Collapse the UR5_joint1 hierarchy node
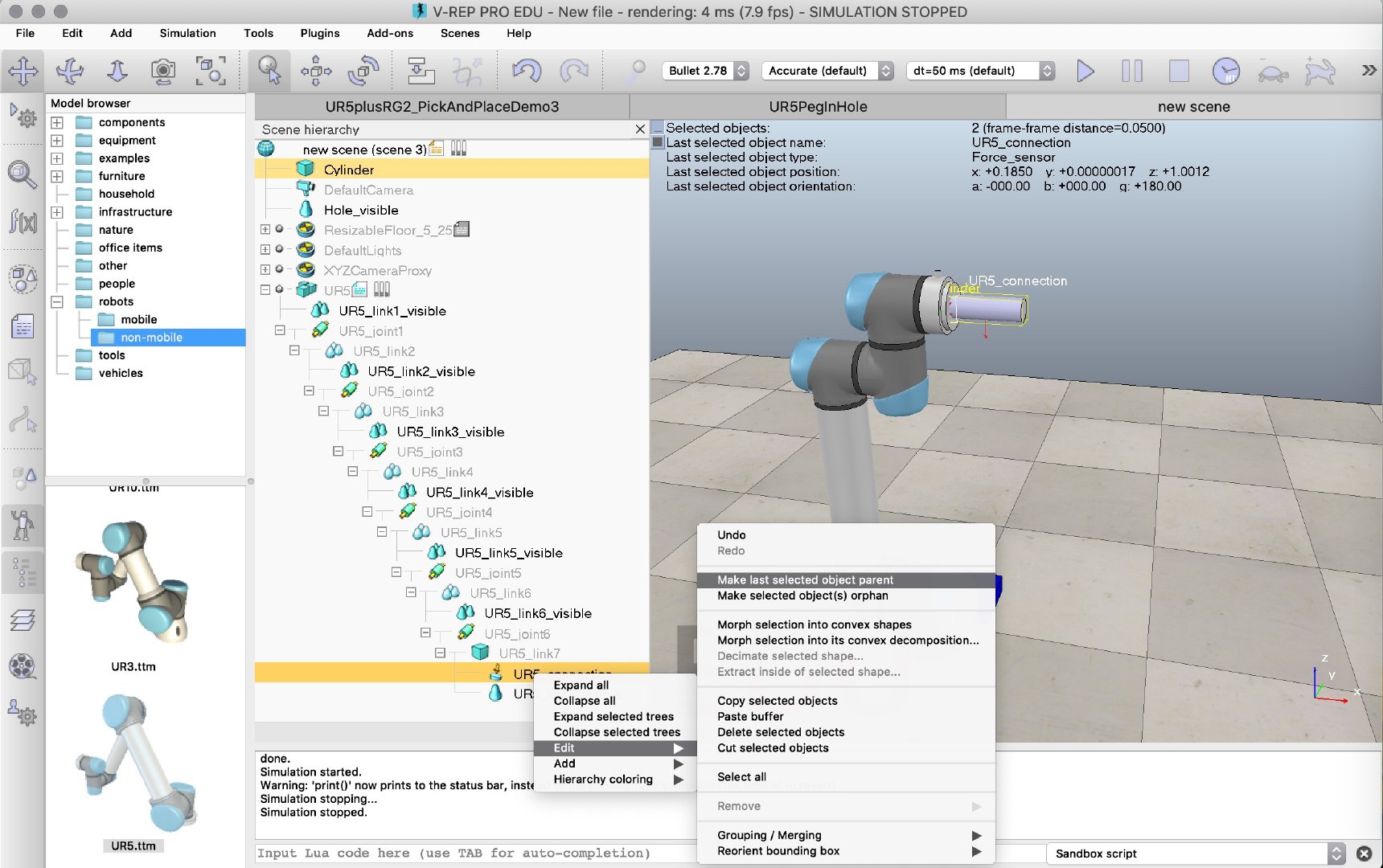This screenshot has height=868, width=1383. [280, 330]
